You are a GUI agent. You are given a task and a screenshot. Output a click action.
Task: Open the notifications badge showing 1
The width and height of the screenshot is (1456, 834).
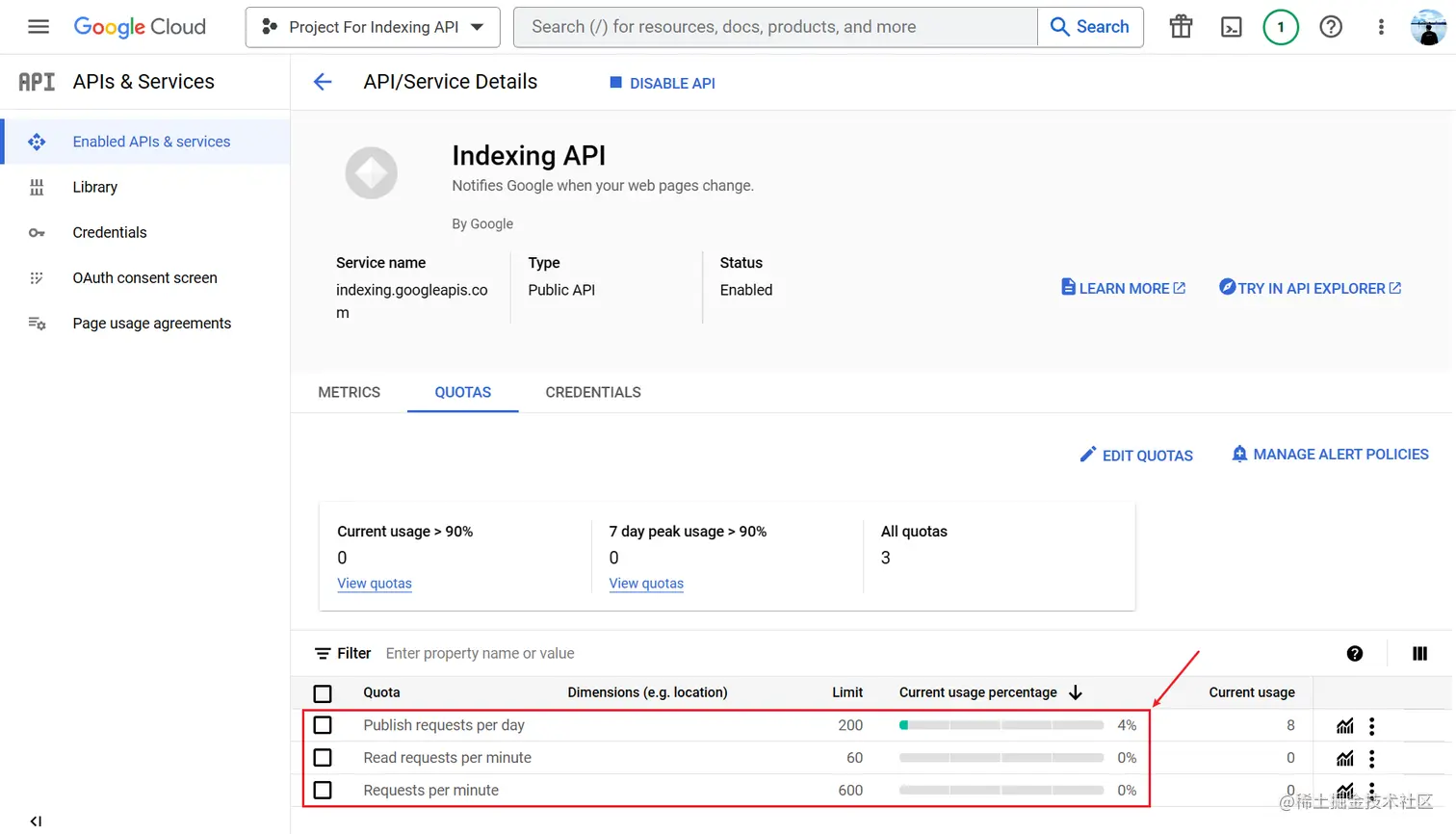click(1281, 27)
